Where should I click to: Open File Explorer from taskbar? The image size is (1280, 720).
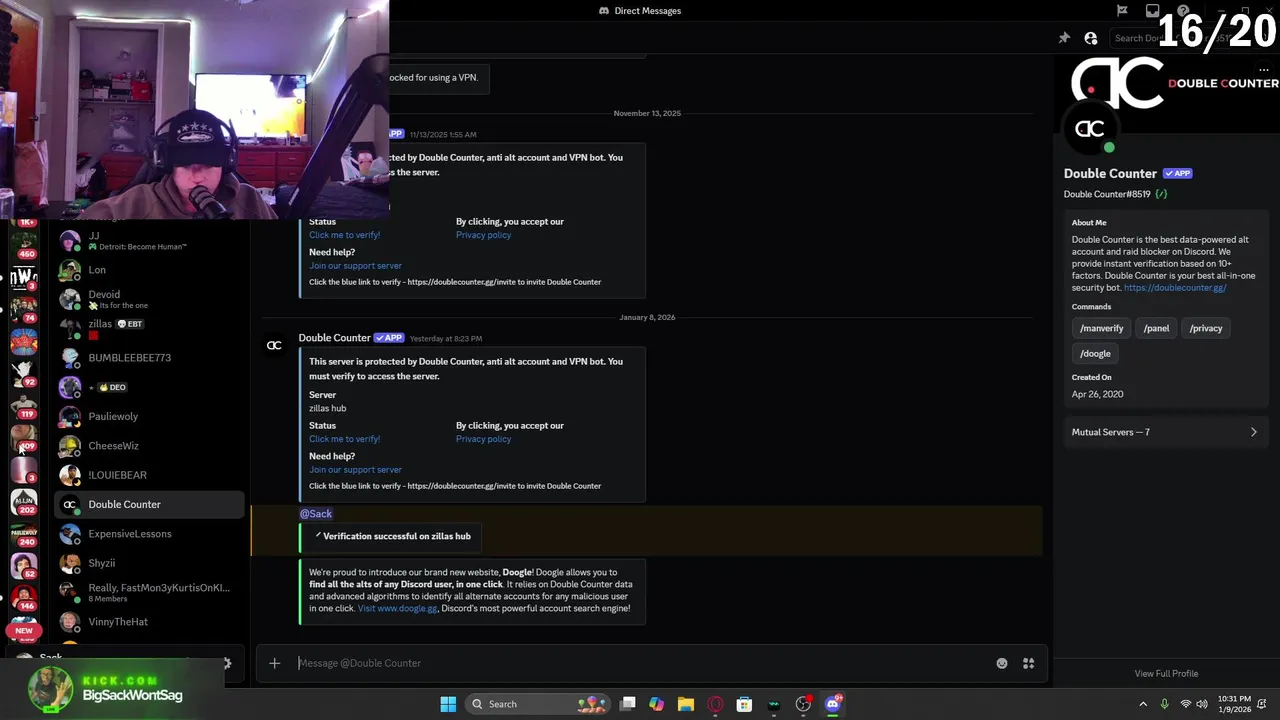tap(685, 704)
